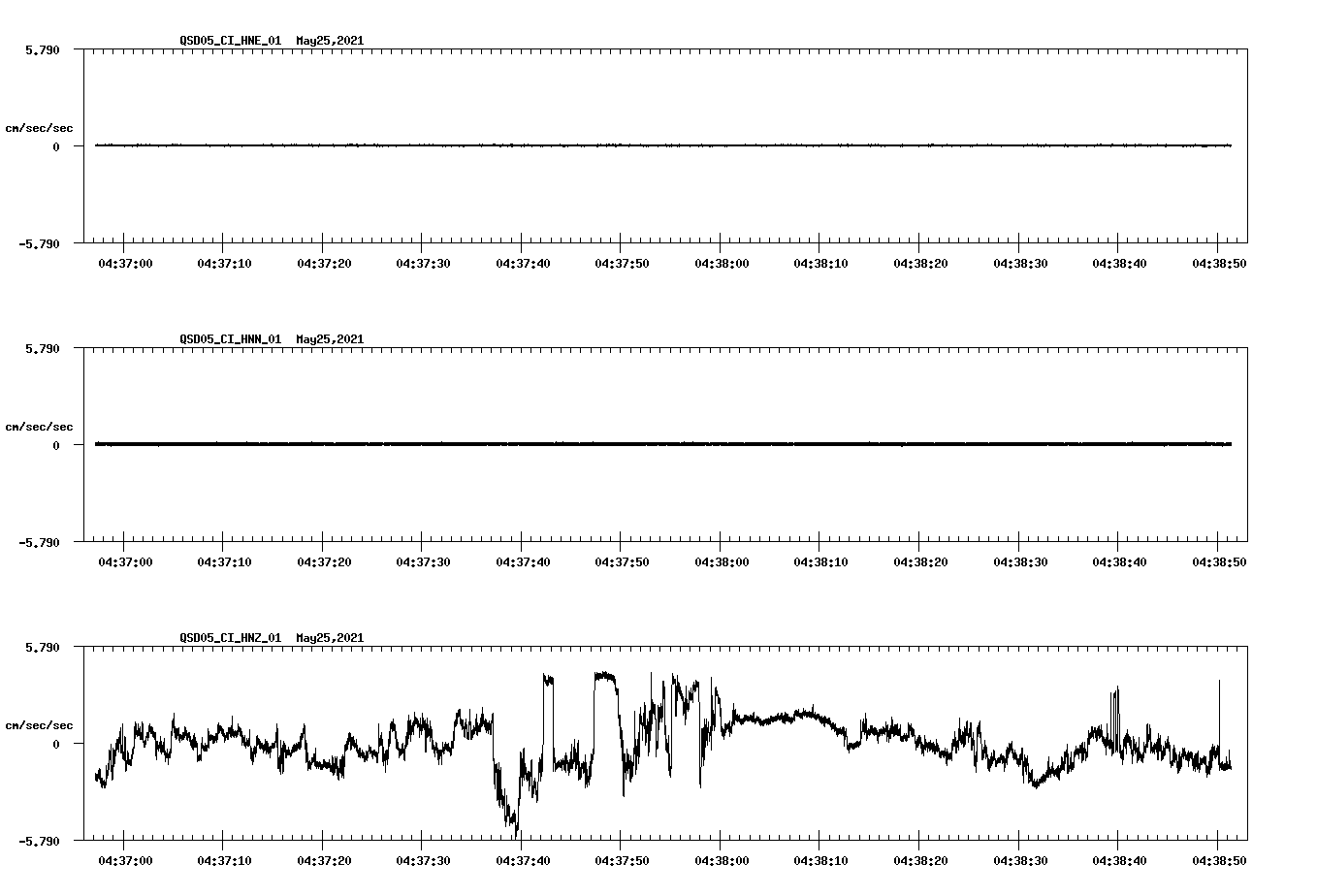Select the QSD05_CI_HNN_01 channel title
Viewport: 1317px width, 896px height.
(230, 339)
